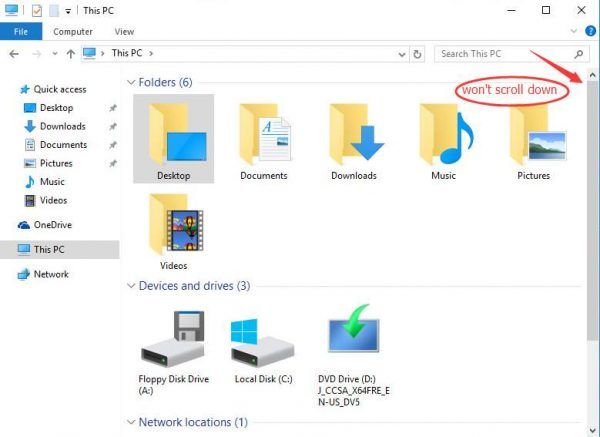Open the File menu tab
600x437 pixels.
[20, 31]
